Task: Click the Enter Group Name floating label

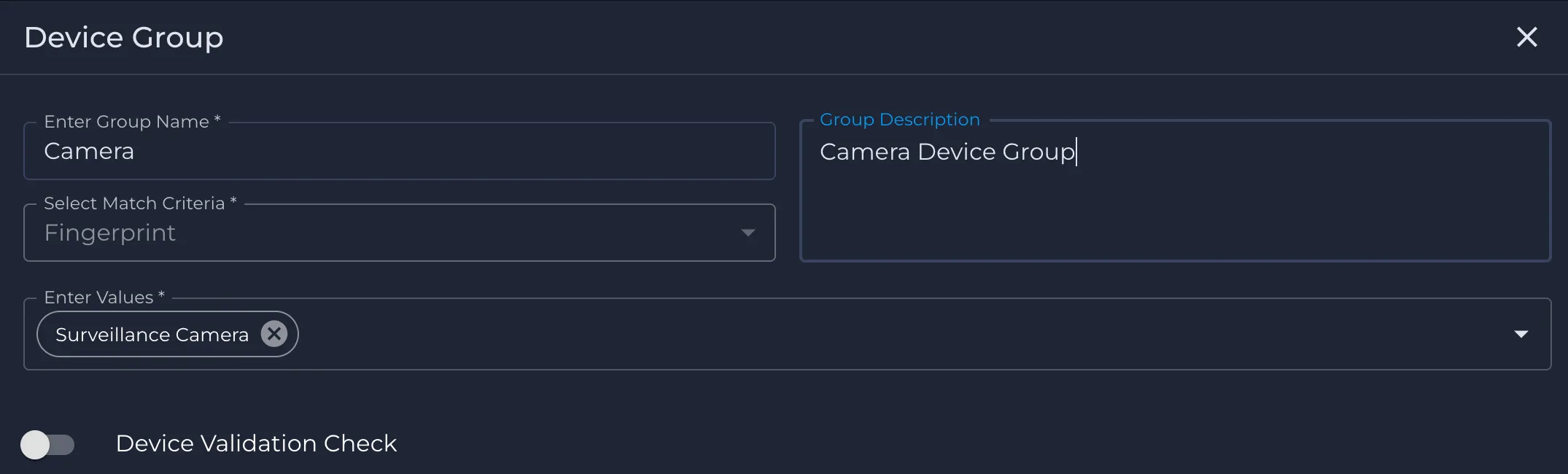Action: pos(132,122)
